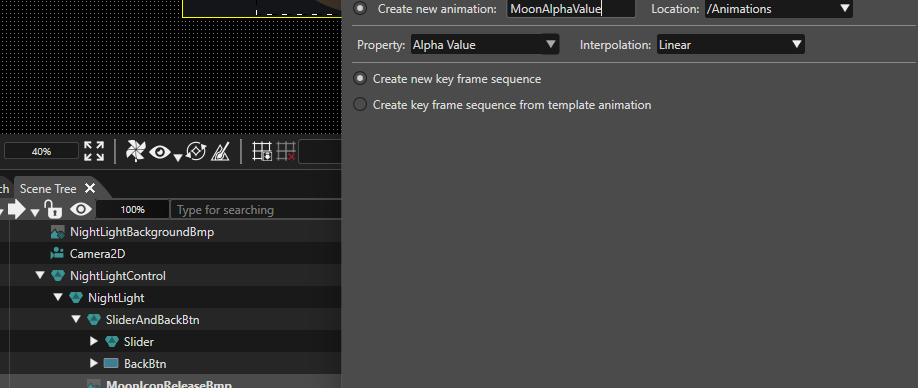Open the Property dropdown showing Alpha Value

point(485,44)
